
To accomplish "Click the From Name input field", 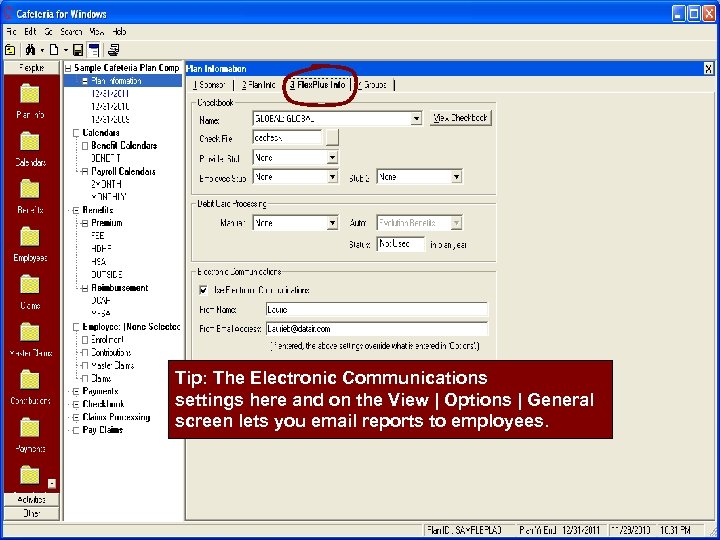I will (x=377, y=309).
